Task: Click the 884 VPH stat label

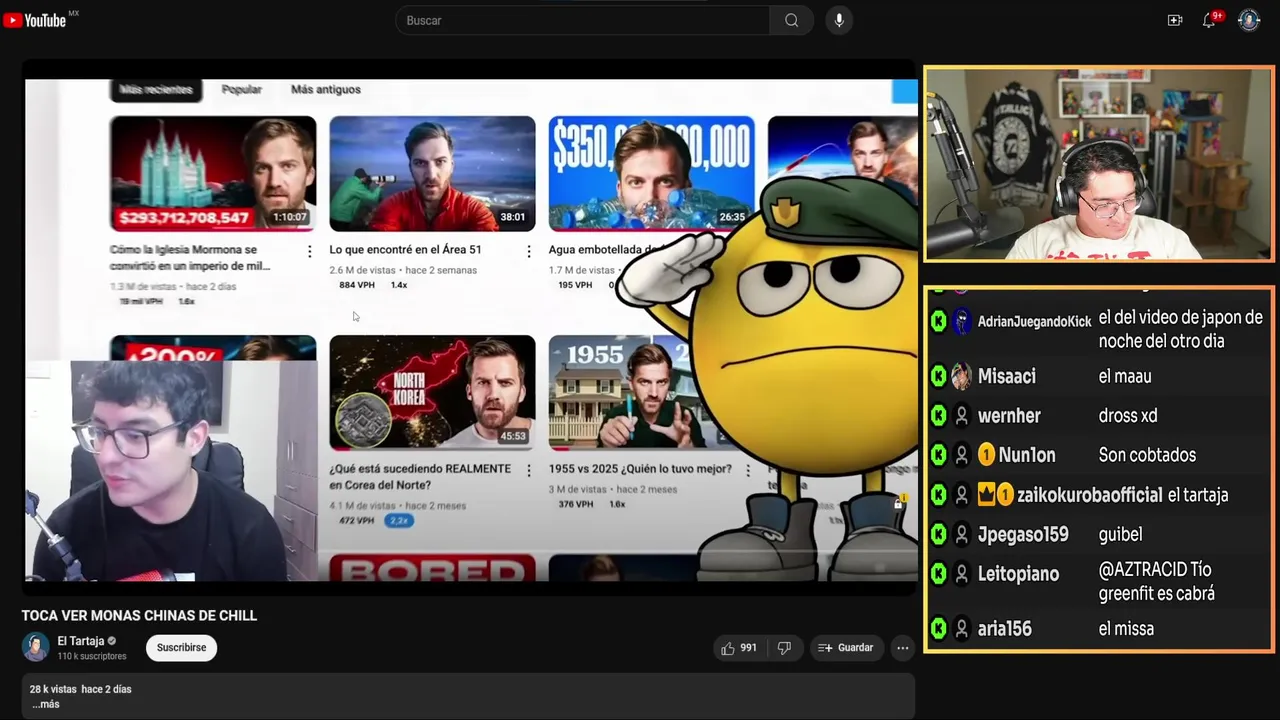Action: 357,285
